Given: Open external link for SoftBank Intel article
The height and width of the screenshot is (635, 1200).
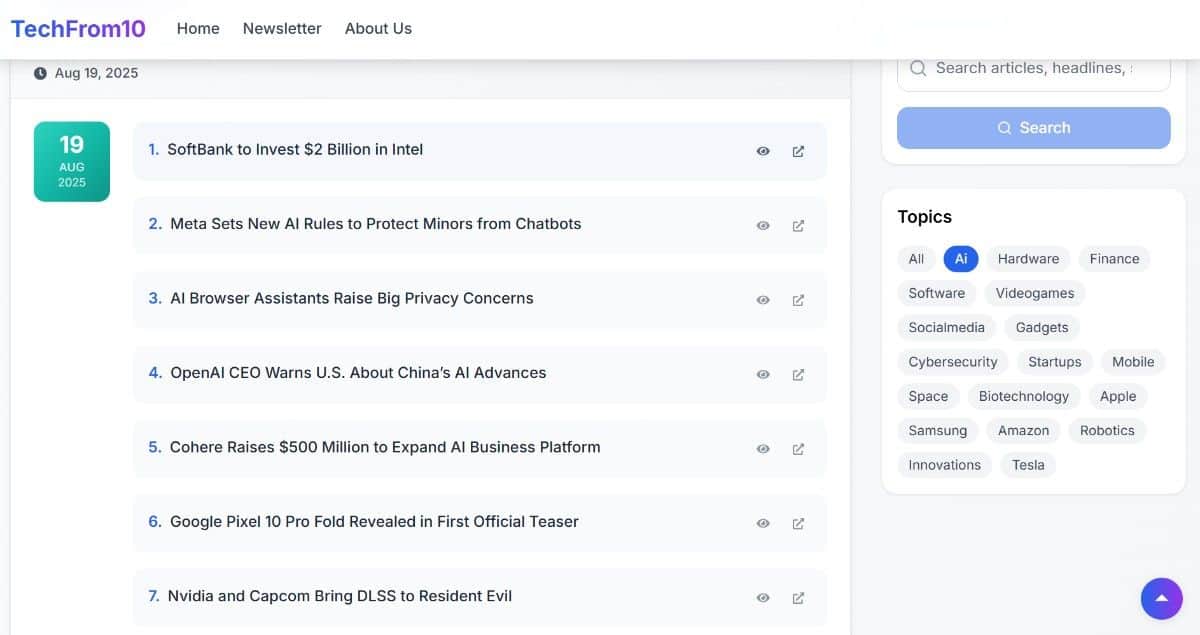Looking at the screenshot, I should point(798,150).
